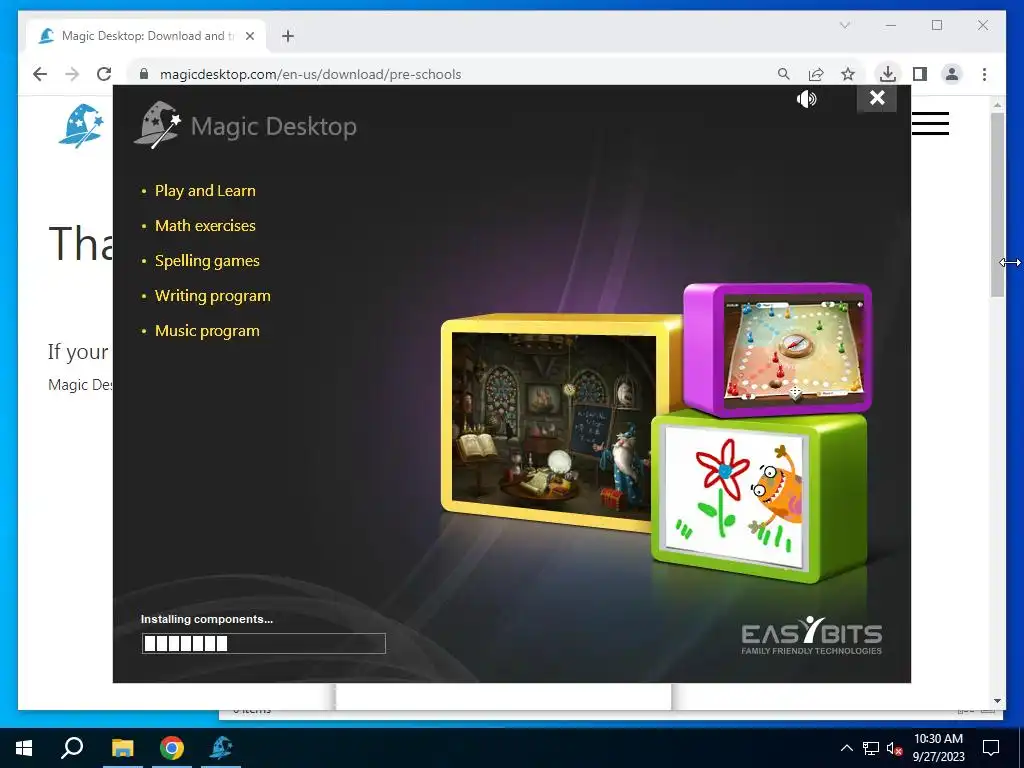Click the Music program list item

(207, 331)
